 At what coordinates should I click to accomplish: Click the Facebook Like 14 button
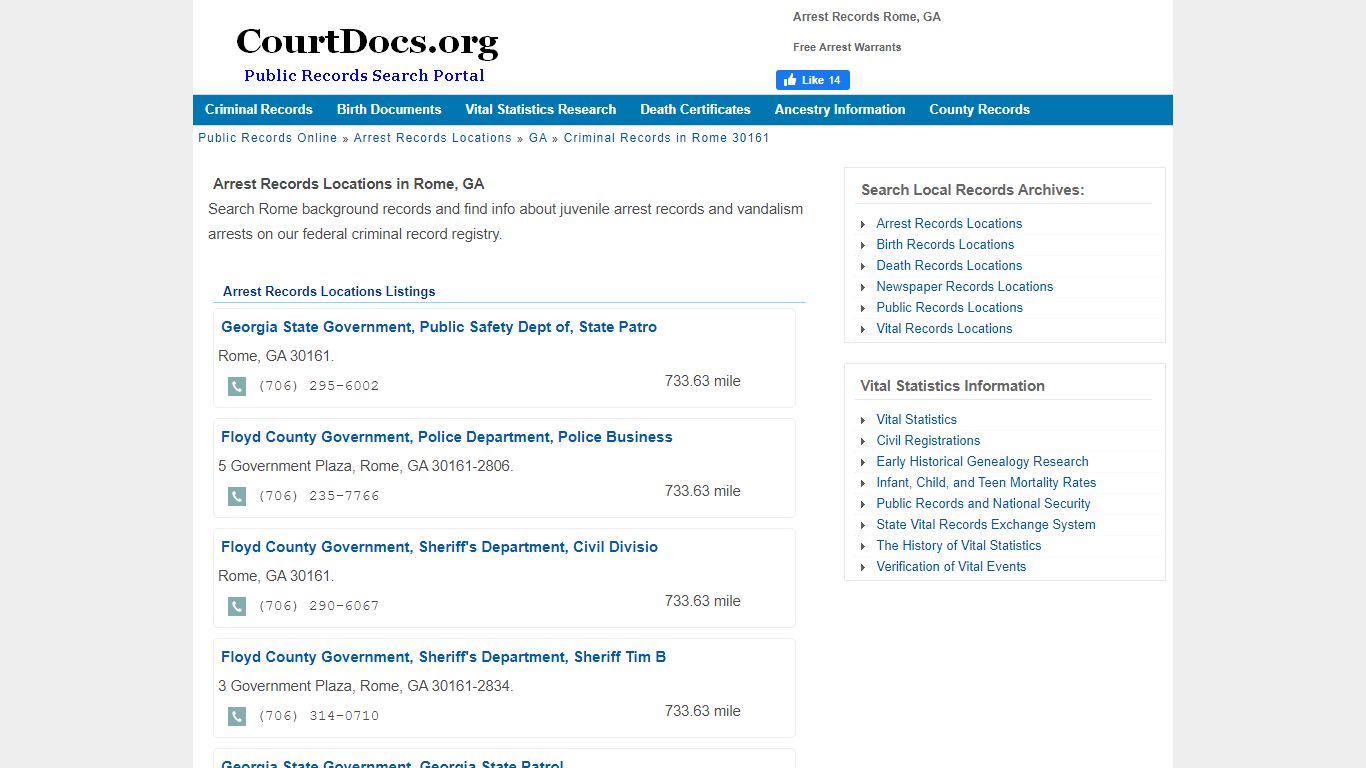click(813, 80)
